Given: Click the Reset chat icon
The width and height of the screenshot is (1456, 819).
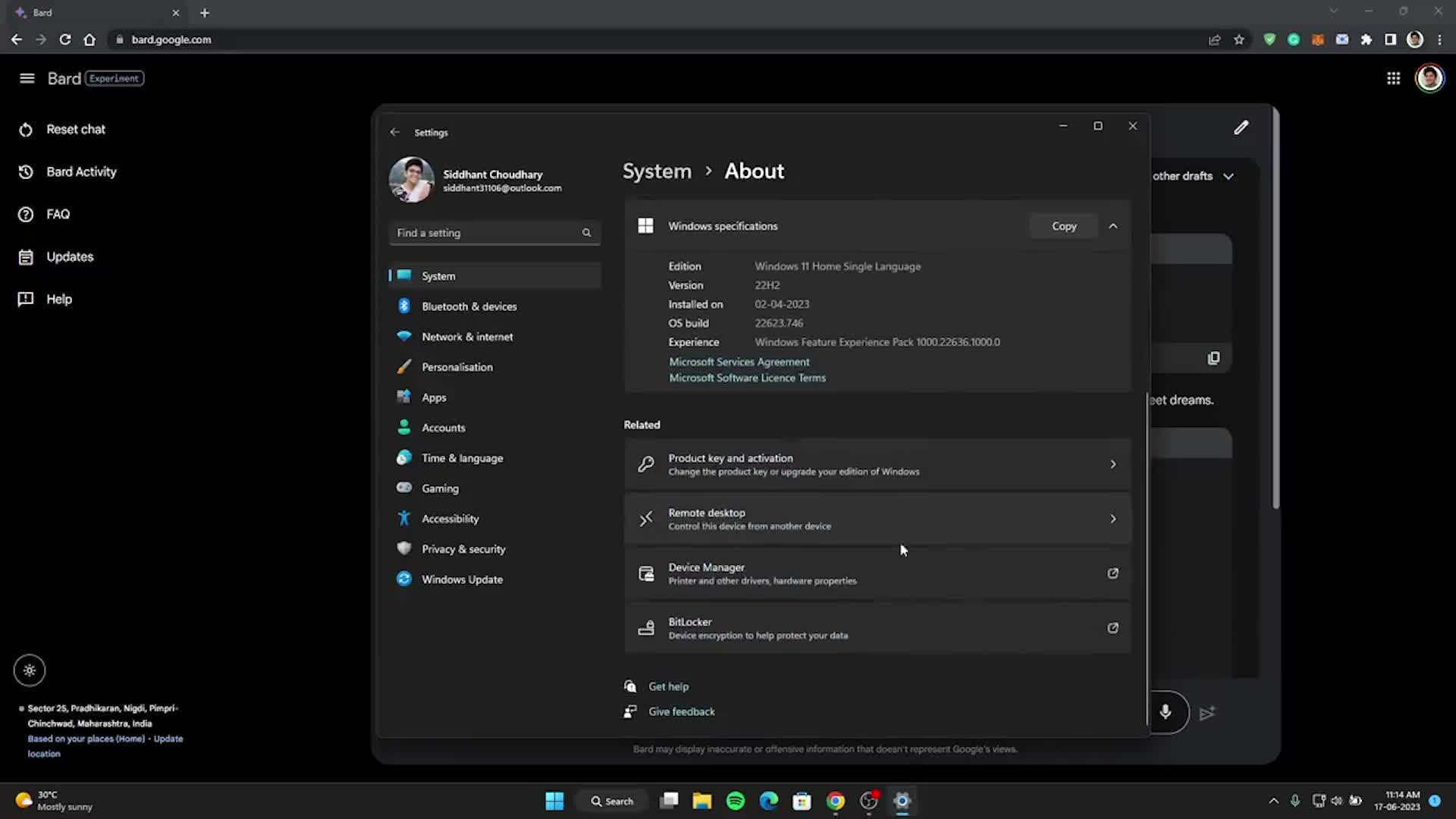Looking at the screenshot, I should click(26, 130).
